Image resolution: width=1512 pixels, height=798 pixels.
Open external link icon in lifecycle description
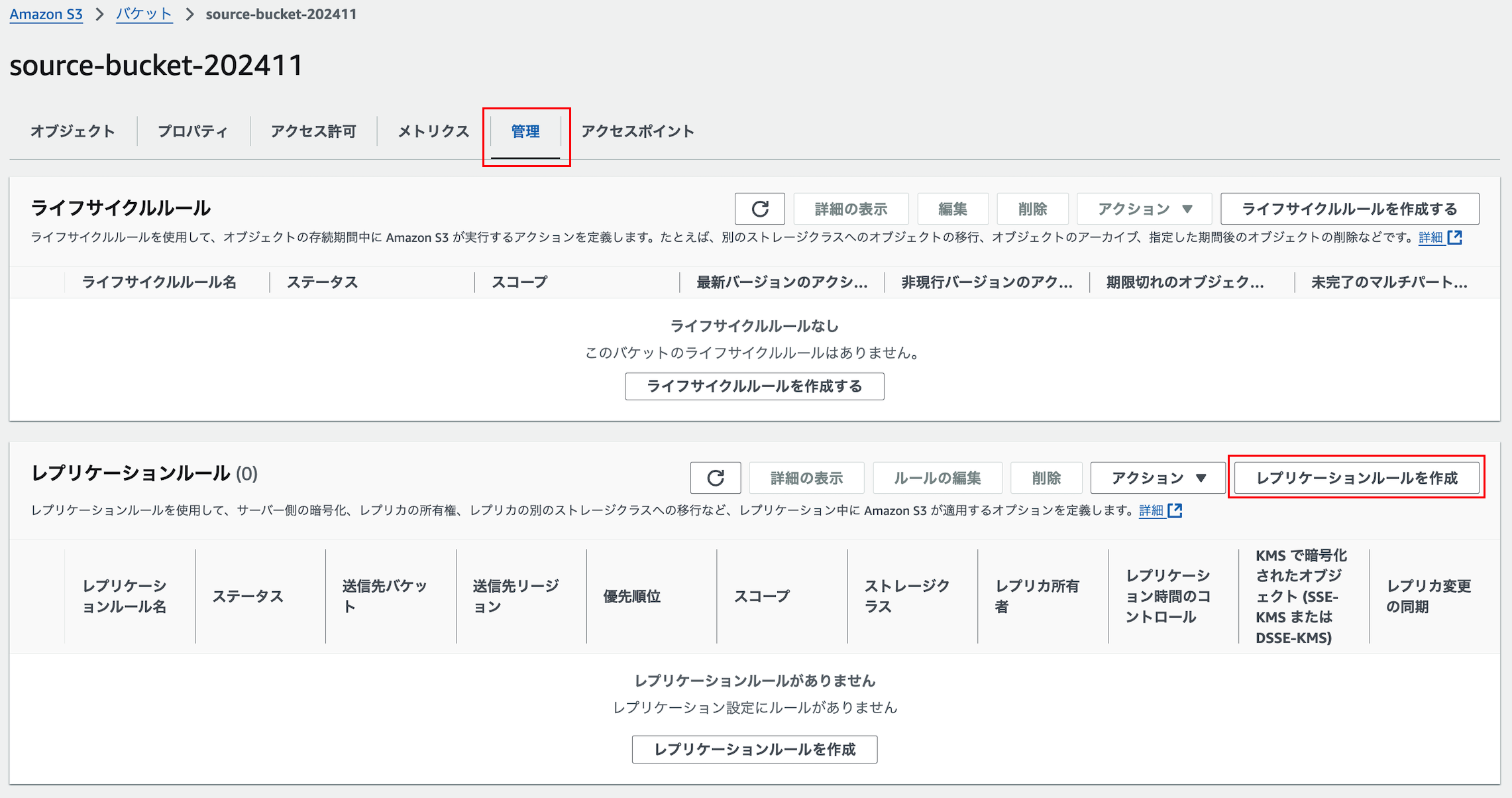click(x=1455, y=238)
